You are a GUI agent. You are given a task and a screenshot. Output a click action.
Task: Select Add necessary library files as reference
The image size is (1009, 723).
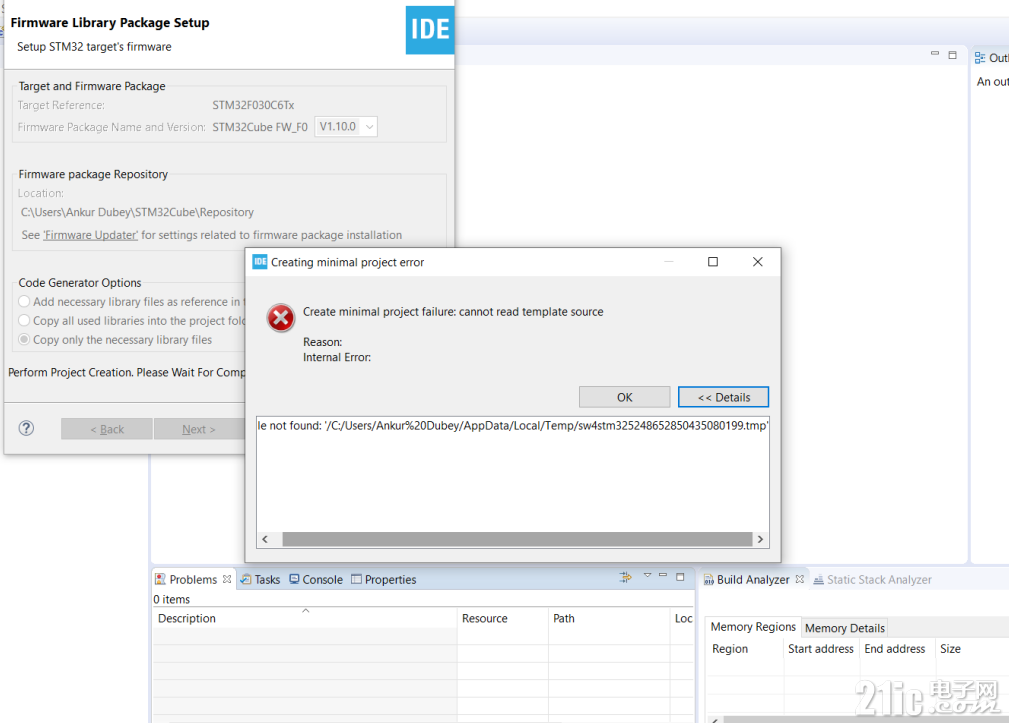point(24,301)
